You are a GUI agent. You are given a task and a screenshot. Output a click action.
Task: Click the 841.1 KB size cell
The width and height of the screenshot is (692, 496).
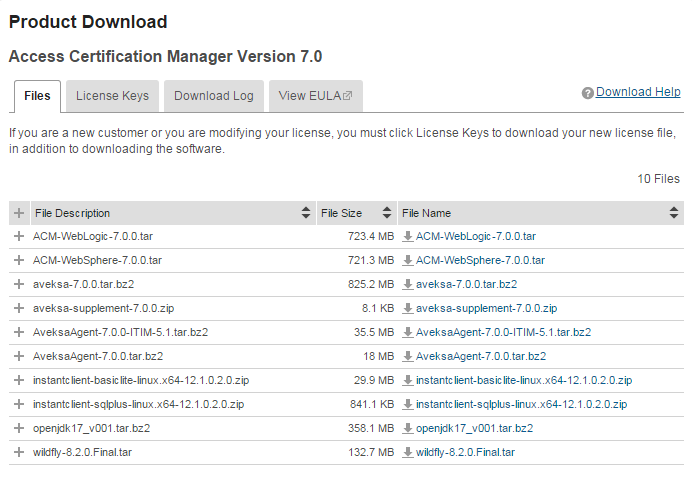pyautogui.click(x=372, y=404)
